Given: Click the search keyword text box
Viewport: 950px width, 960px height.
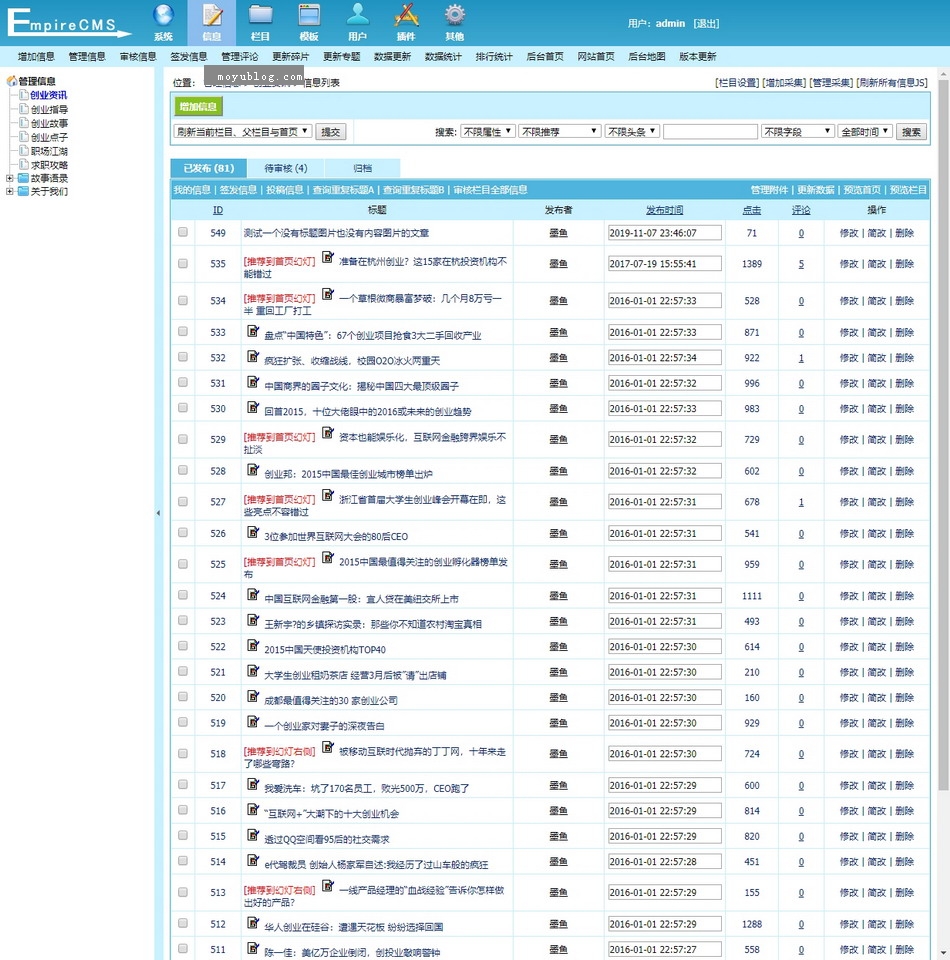Looking at the screenshot, I should (709, 131).
